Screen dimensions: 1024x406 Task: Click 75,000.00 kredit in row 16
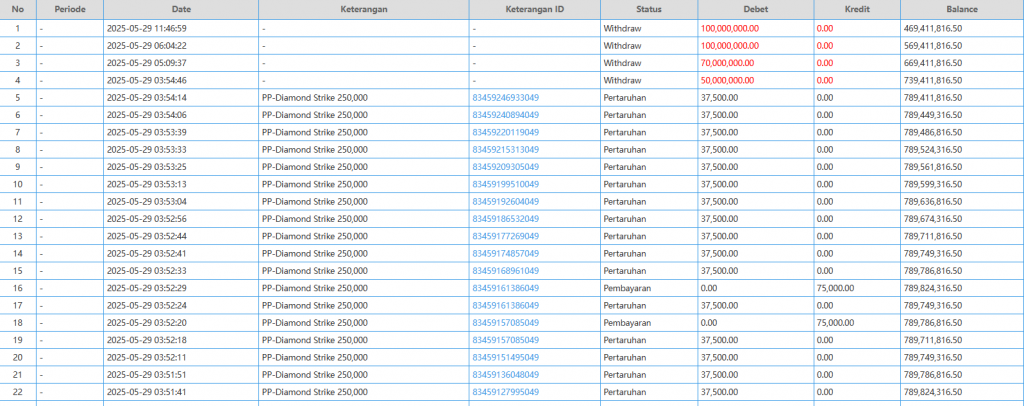(835, 288)
